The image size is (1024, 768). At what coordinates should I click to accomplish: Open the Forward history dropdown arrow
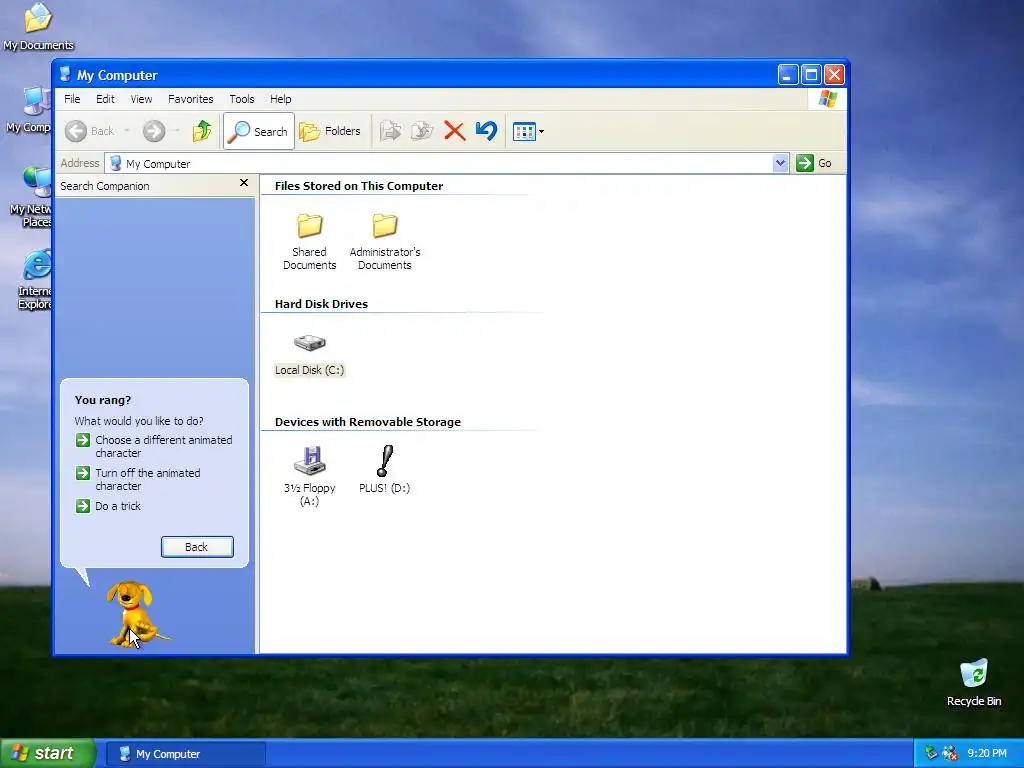click(176, 131)
